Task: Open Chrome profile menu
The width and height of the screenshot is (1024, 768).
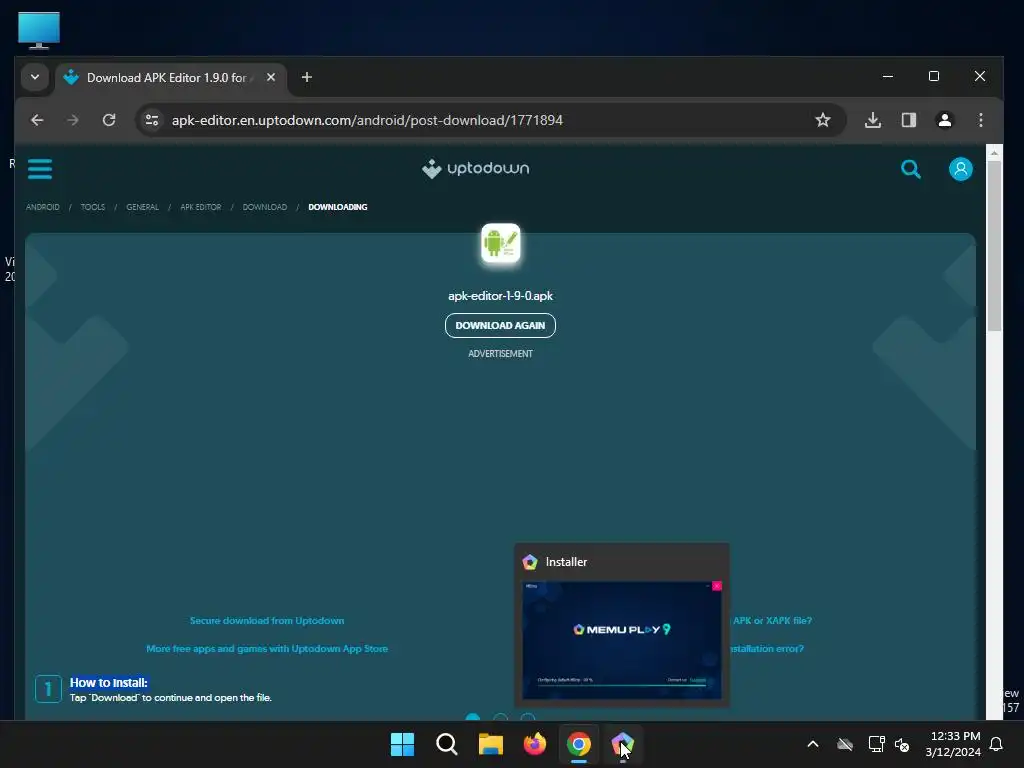Action: (944, 120)
